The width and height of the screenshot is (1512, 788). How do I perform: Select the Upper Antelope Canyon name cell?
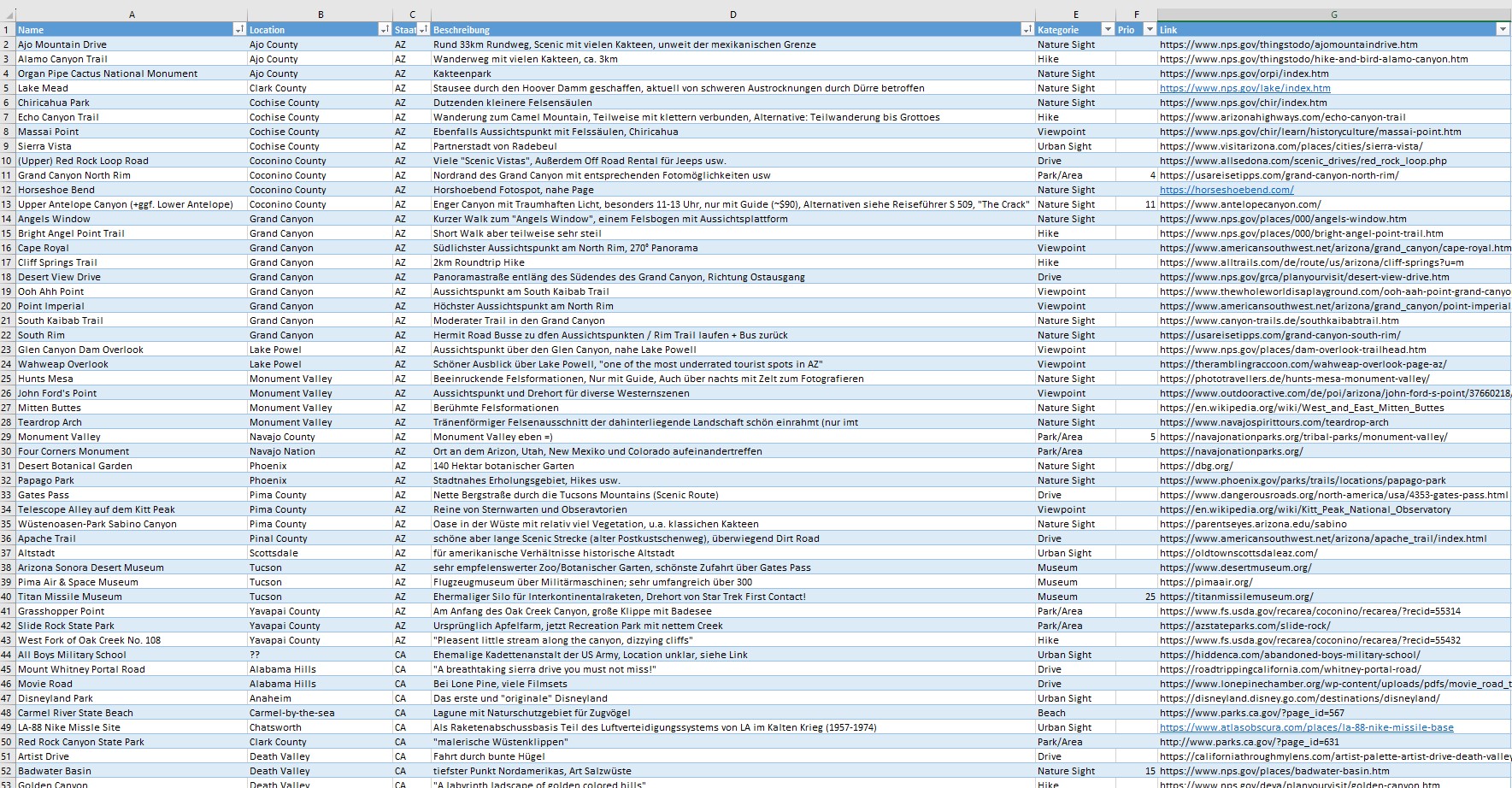[132, 204]
